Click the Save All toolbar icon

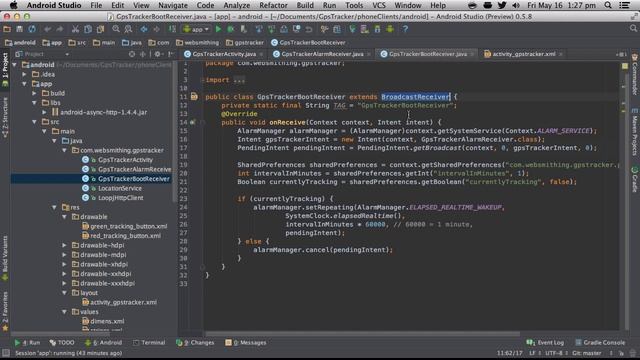click(19, 29)
